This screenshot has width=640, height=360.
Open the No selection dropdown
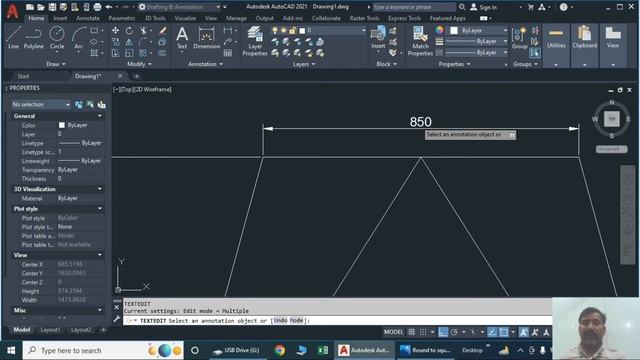pyautogui.click(x=41, y=104)
